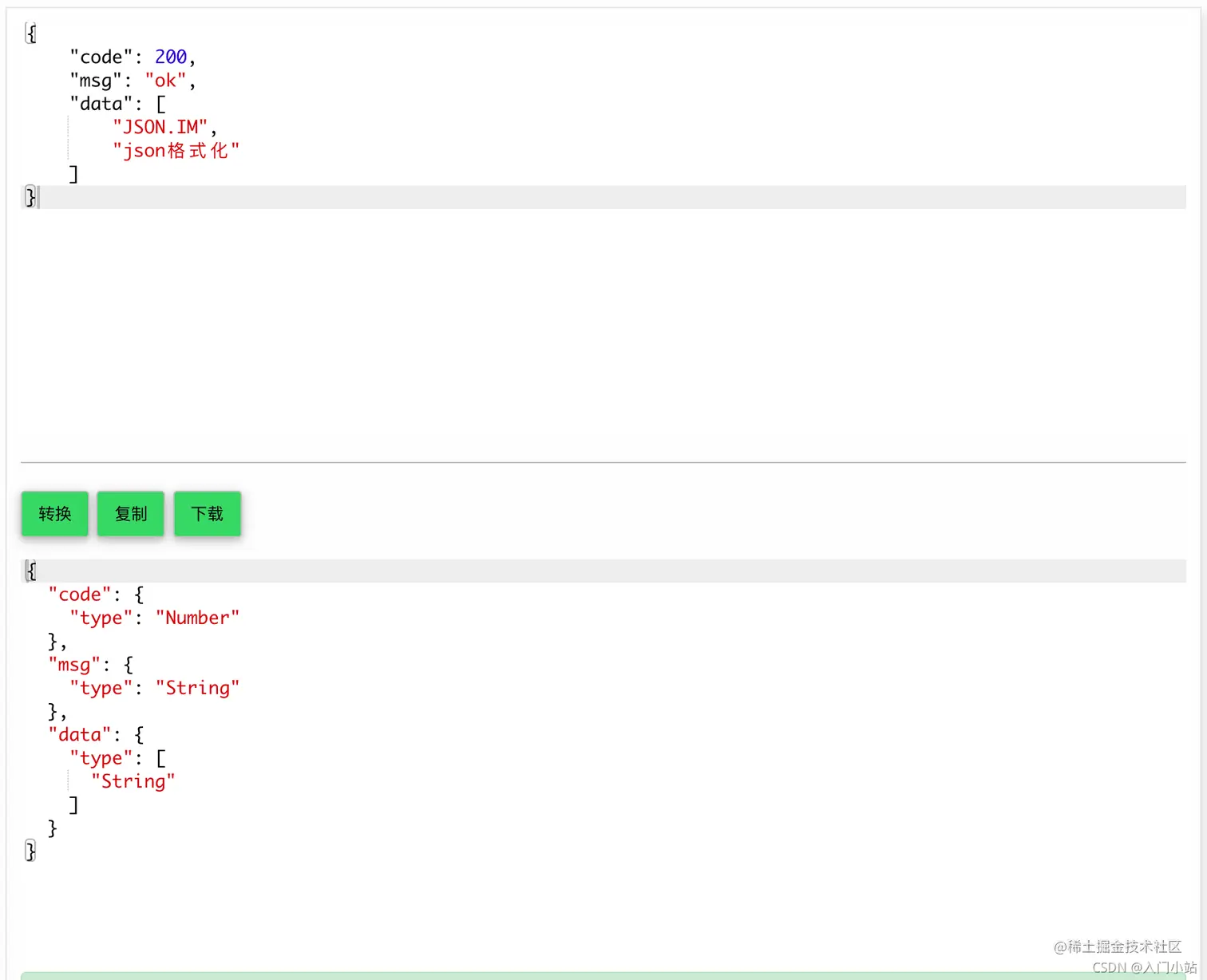1207x980 pixels.
Task: Click the 下载 download button
Action: pos(208,513)
